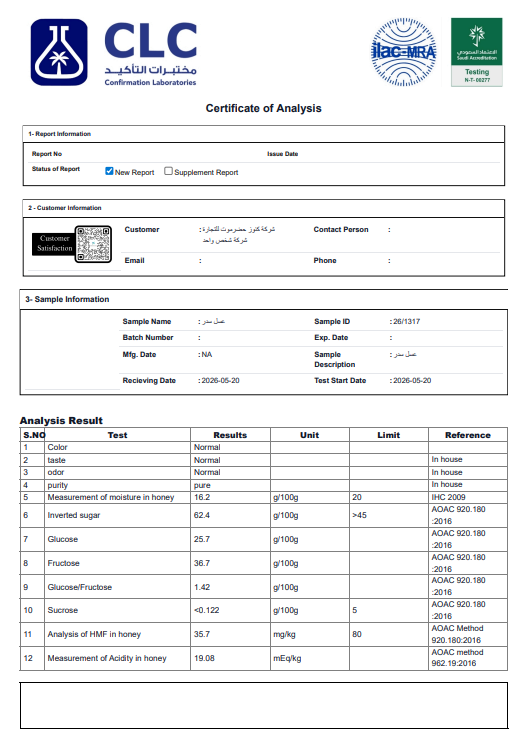Select the Report Information section header

point(264,134)
